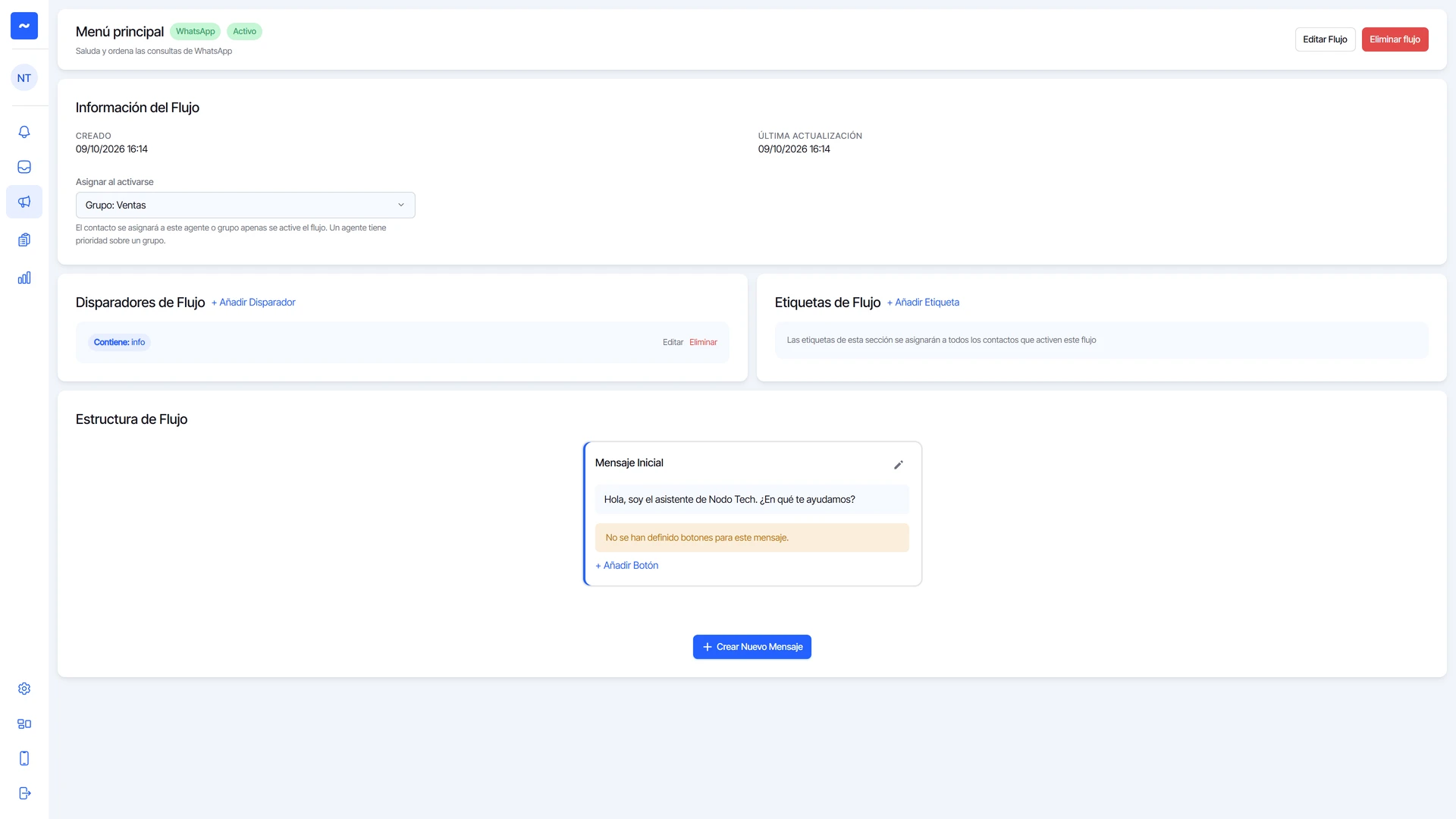Open the settings gear icon

coord(24,689)
